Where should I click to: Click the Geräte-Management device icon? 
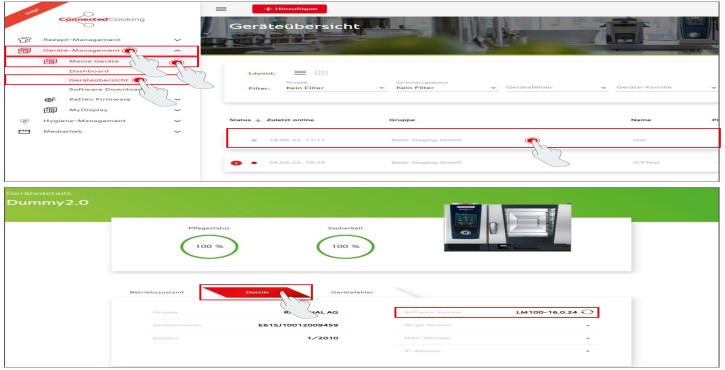(x=24, y=51)
